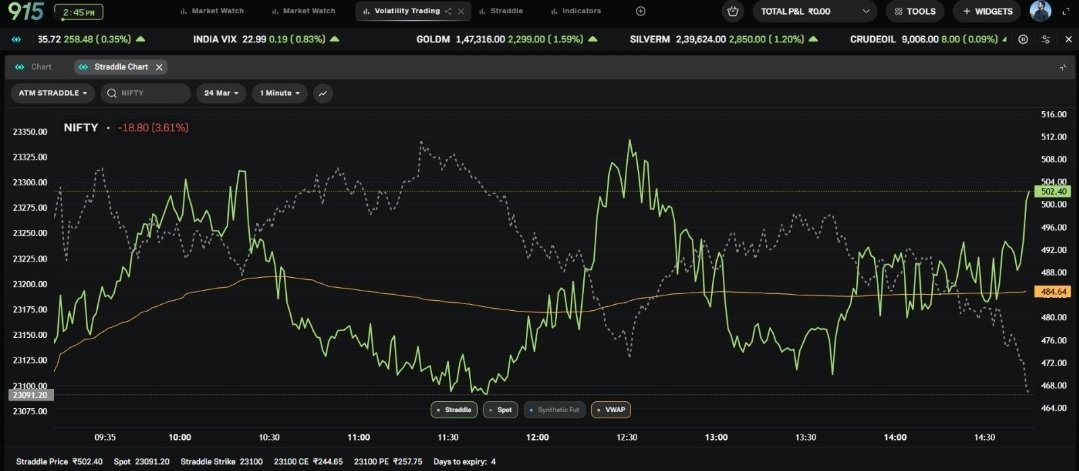Click the 2:45 PM clock badge

tap(78, 12)
